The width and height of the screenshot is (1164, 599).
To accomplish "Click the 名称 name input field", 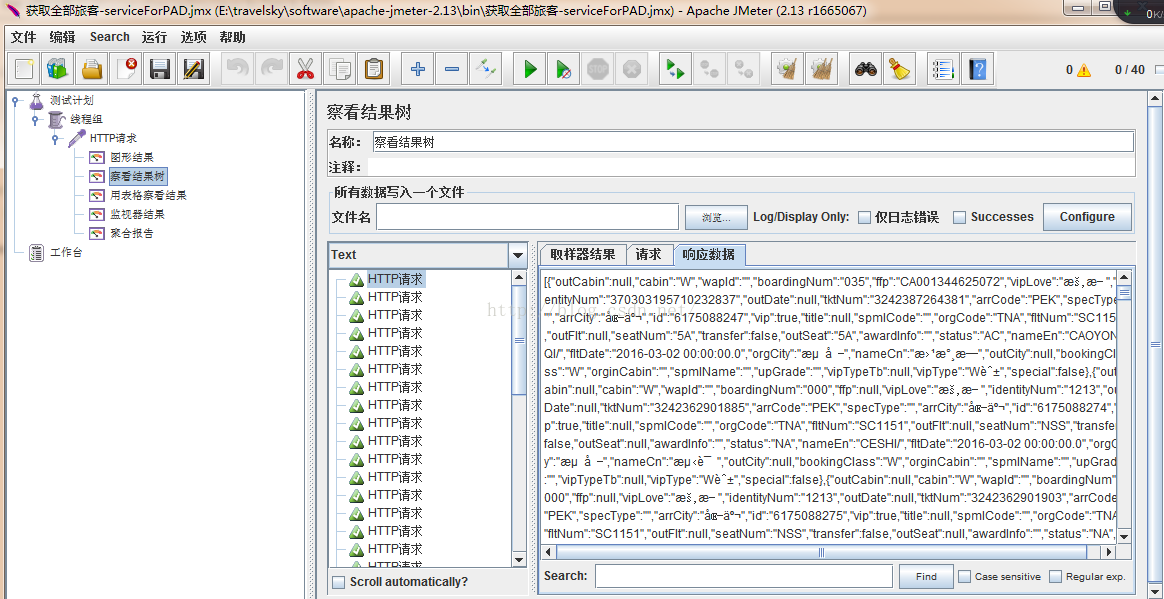I will point(751,142).
